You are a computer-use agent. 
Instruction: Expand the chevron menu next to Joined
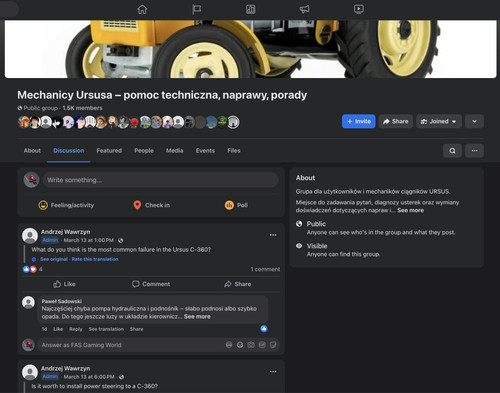[x=474, y=121]
